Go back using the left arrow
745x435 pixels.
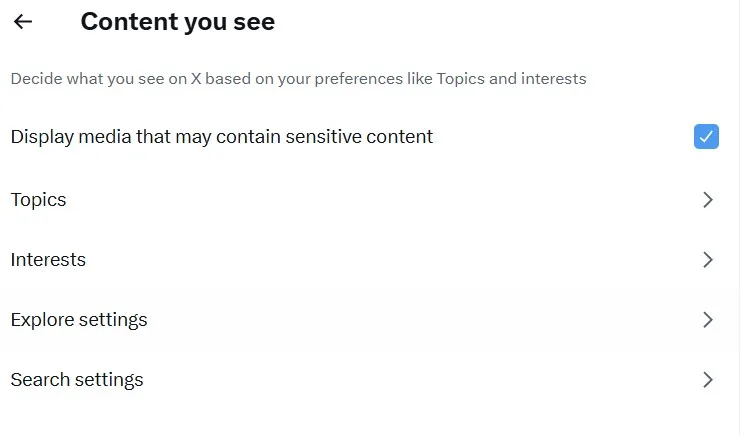(x=23, y=22)
